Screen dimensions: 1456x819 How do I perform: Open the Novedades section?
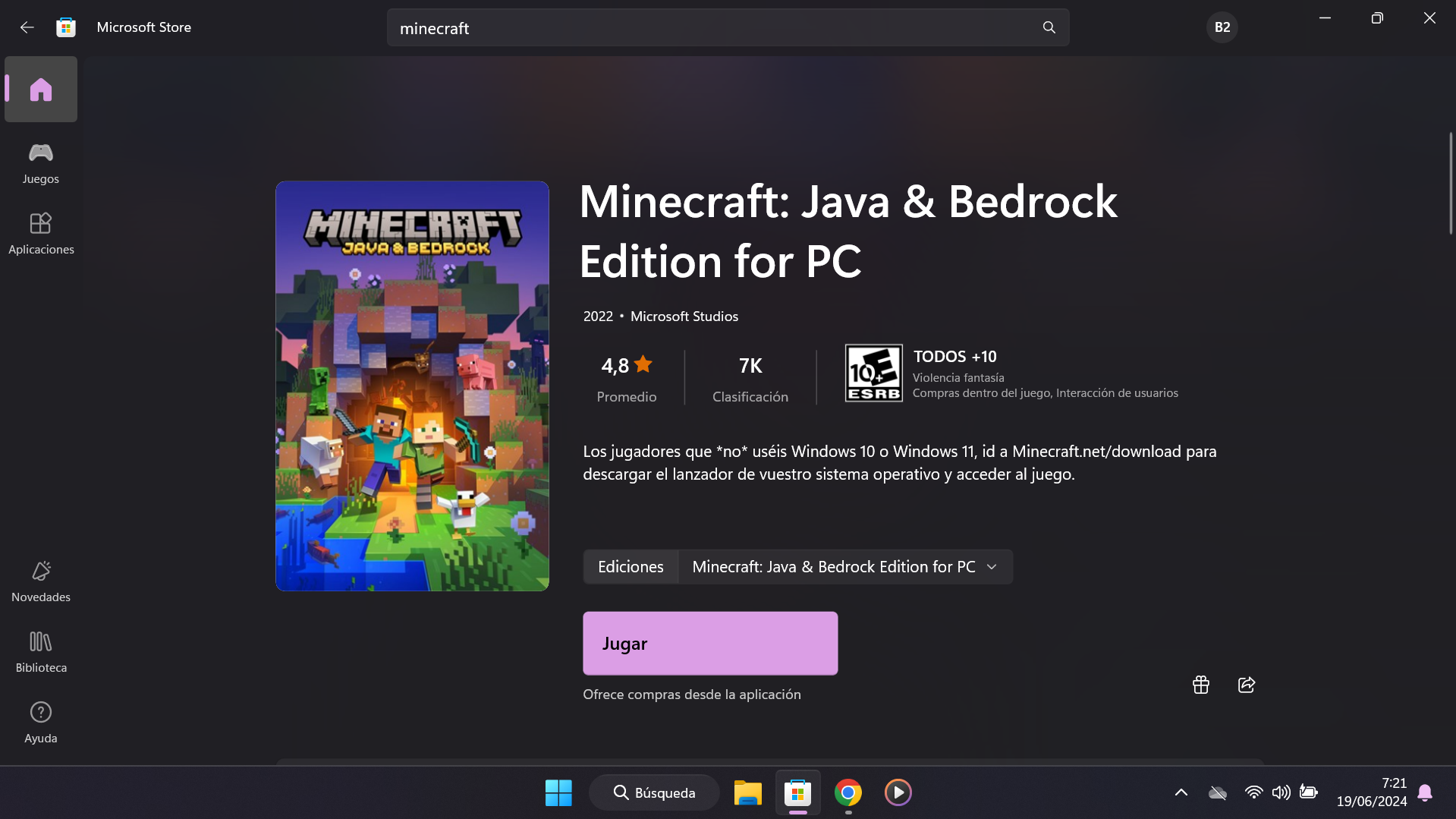pyautogui.click(x=41, y=581)
